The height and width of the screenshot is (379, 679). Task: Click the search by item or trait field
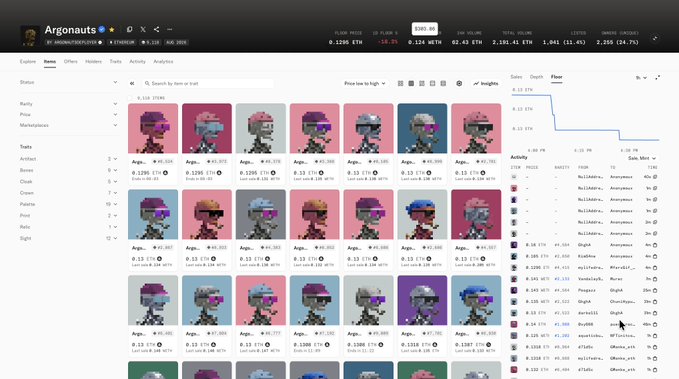tap(208, 83)
